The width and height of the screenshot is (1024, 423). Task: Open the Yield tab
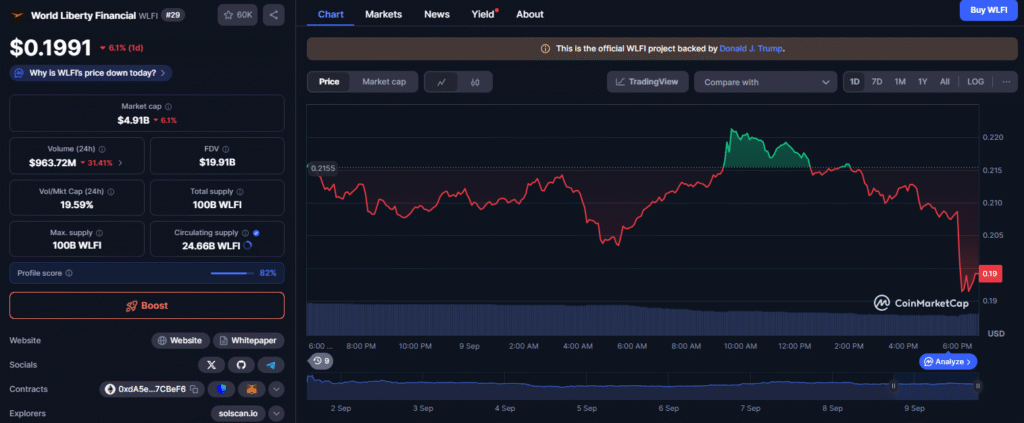click(484, 14)
